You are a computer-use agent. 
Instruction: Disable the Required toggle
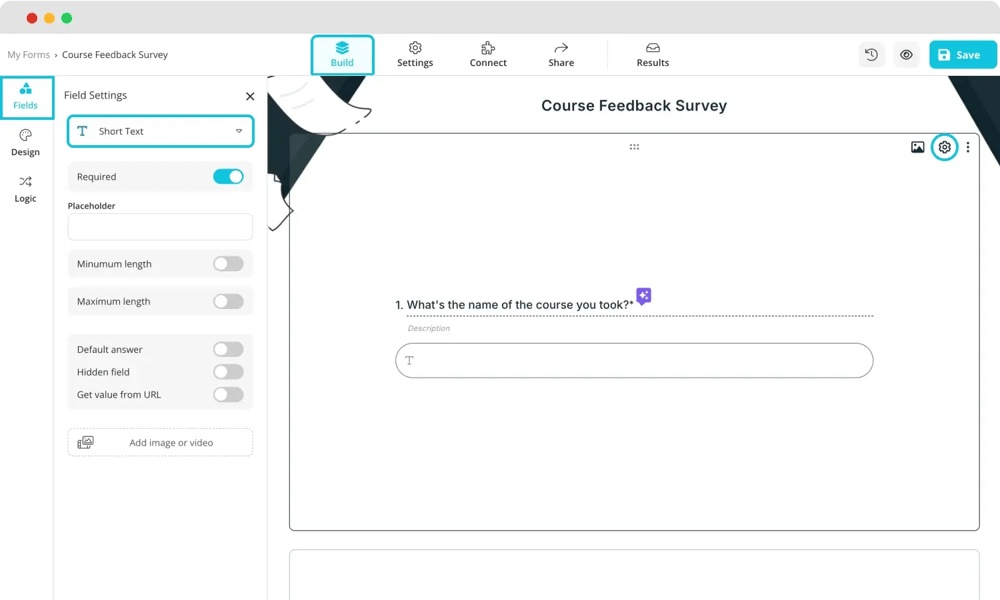pyautogui.click(x=228, y=177)
